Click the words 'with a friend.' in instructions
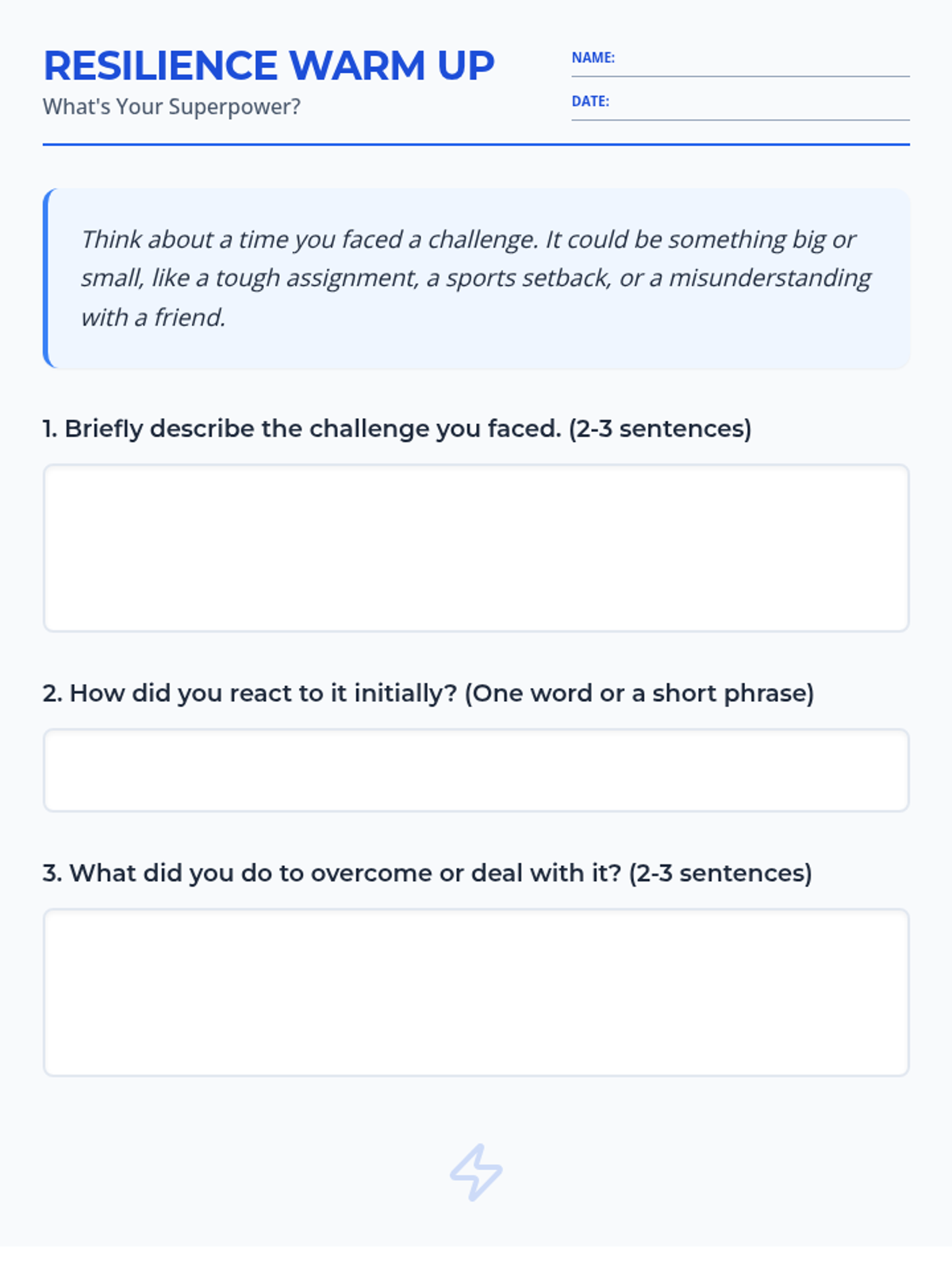 153,317
